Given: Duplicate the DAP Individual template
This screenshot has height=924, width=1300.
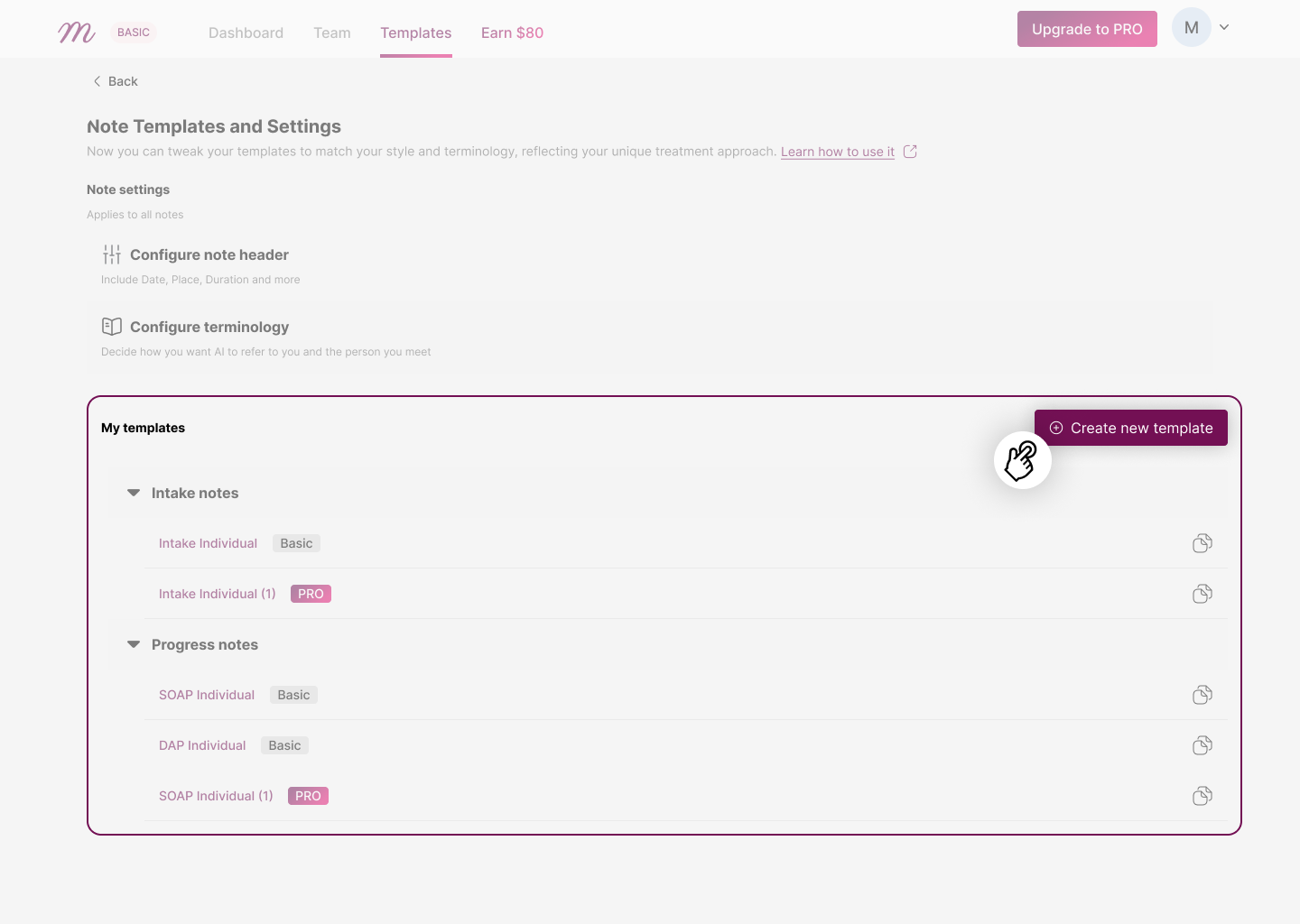Looking at the screenshot, I should coord(1202,745).
